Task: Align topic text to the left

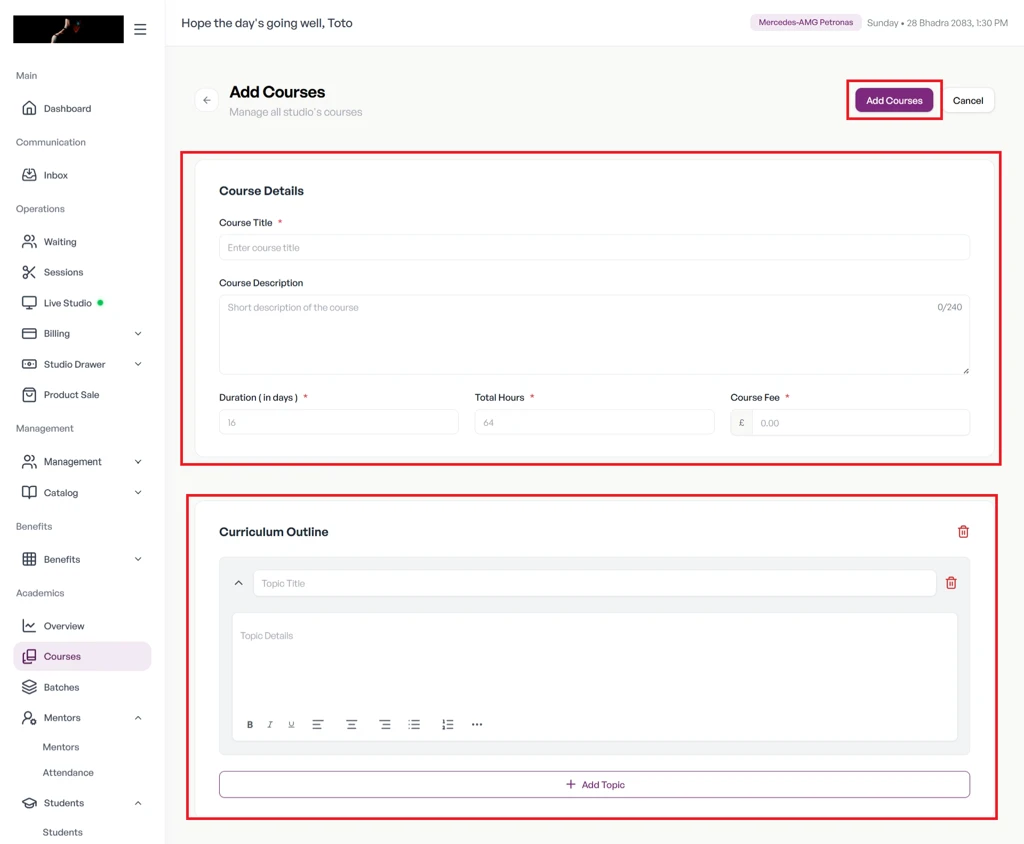Action: (318, 724)
